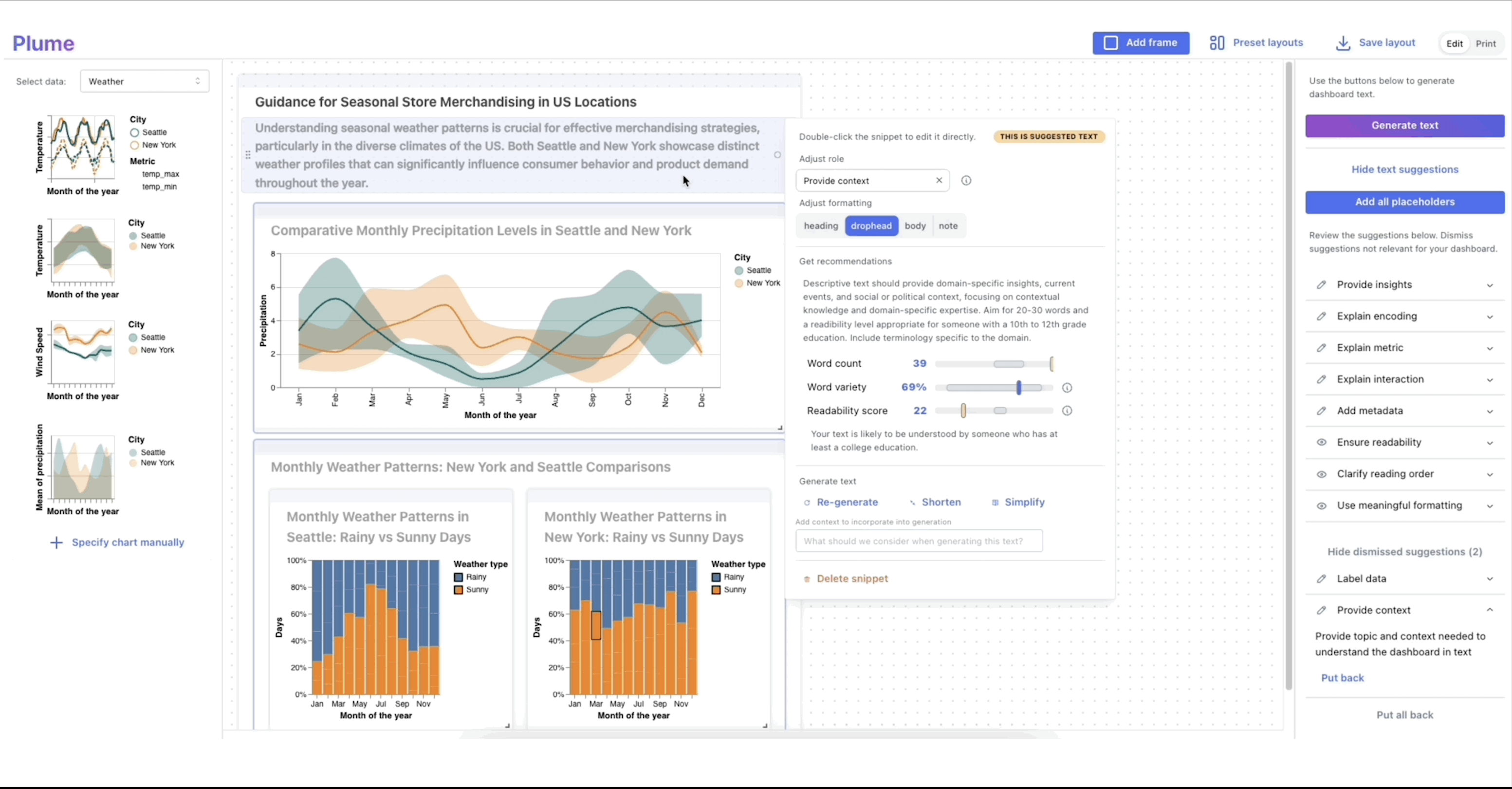Expand the Provide insights suggestion
1512x789 pixels.
tap(1490, 285)
